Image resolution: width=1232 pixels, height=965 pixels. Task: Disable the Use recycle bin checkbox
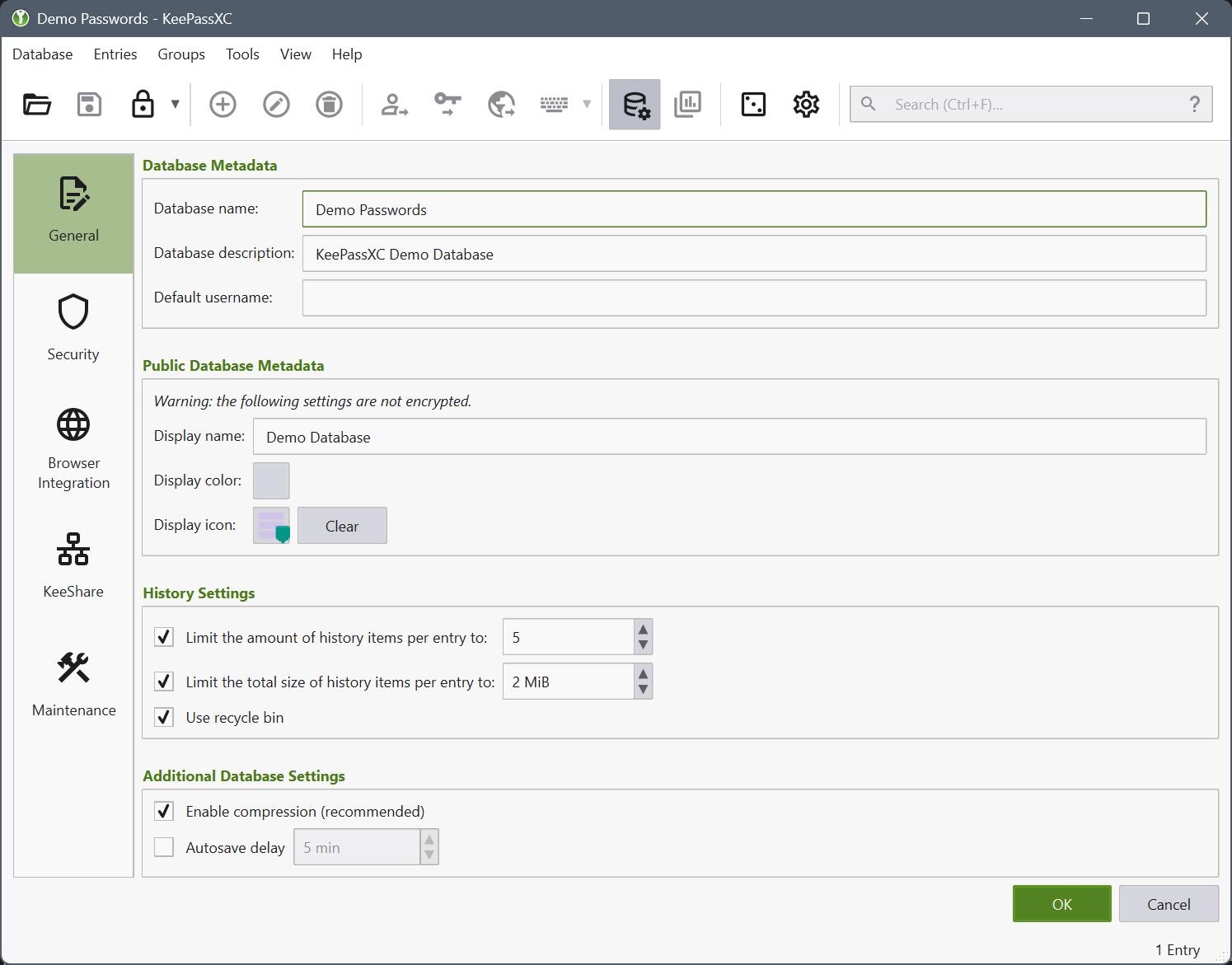164,717
